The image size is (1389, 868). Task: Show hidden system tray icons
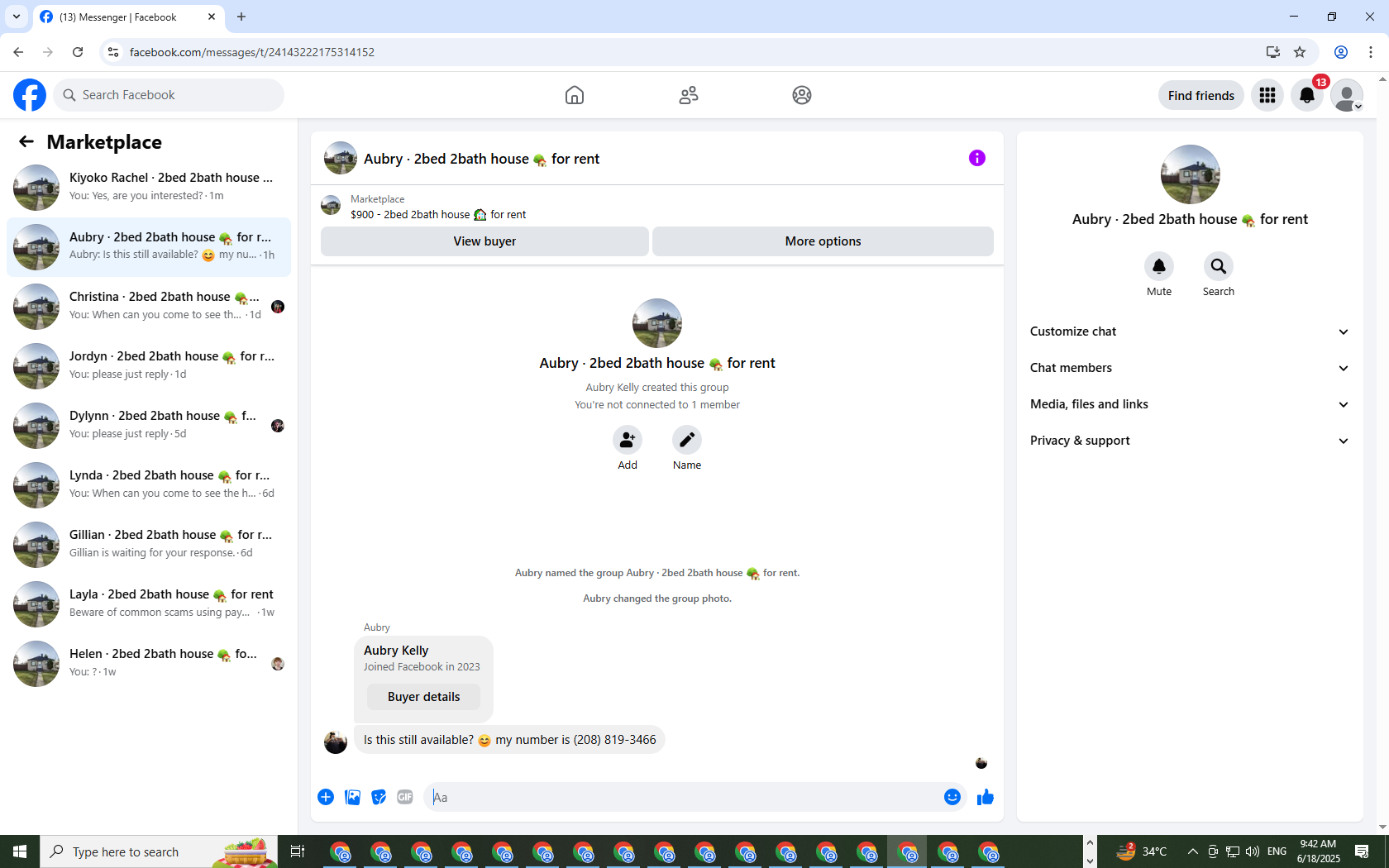1192,851
